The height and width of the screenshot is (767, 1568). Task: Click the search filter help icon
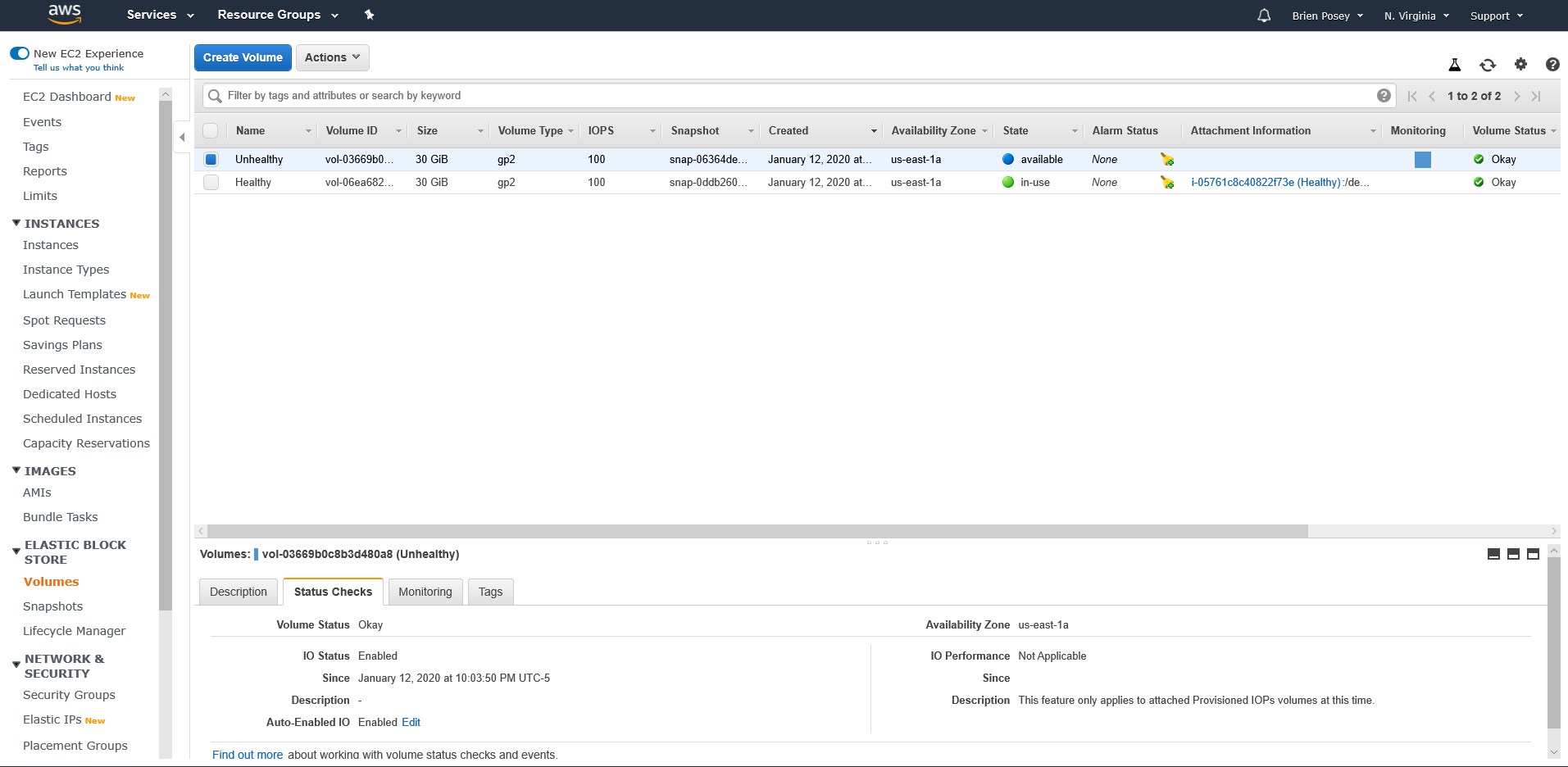(1384, 95)
